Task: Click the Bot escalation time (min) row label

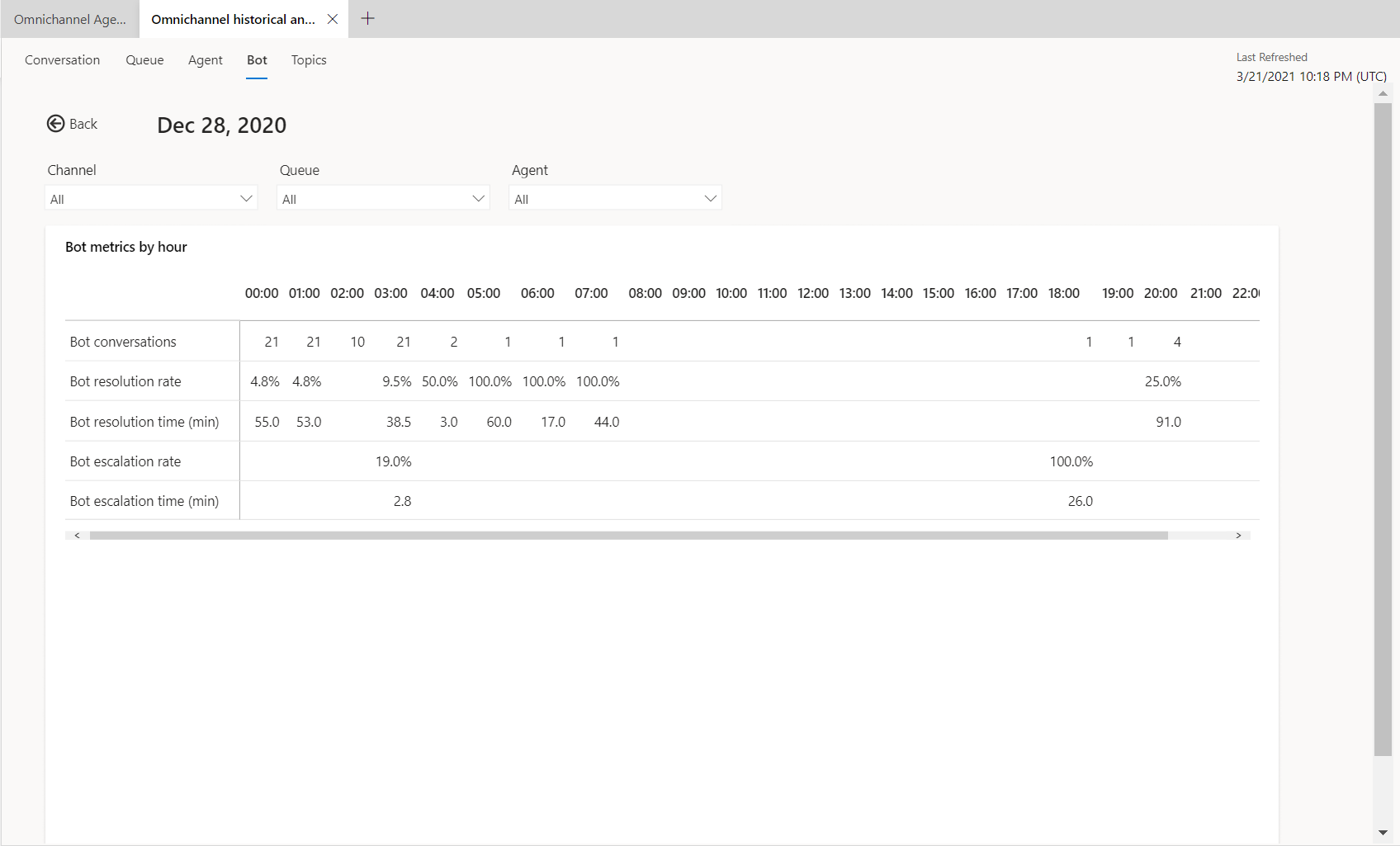Action: (144, 501)
